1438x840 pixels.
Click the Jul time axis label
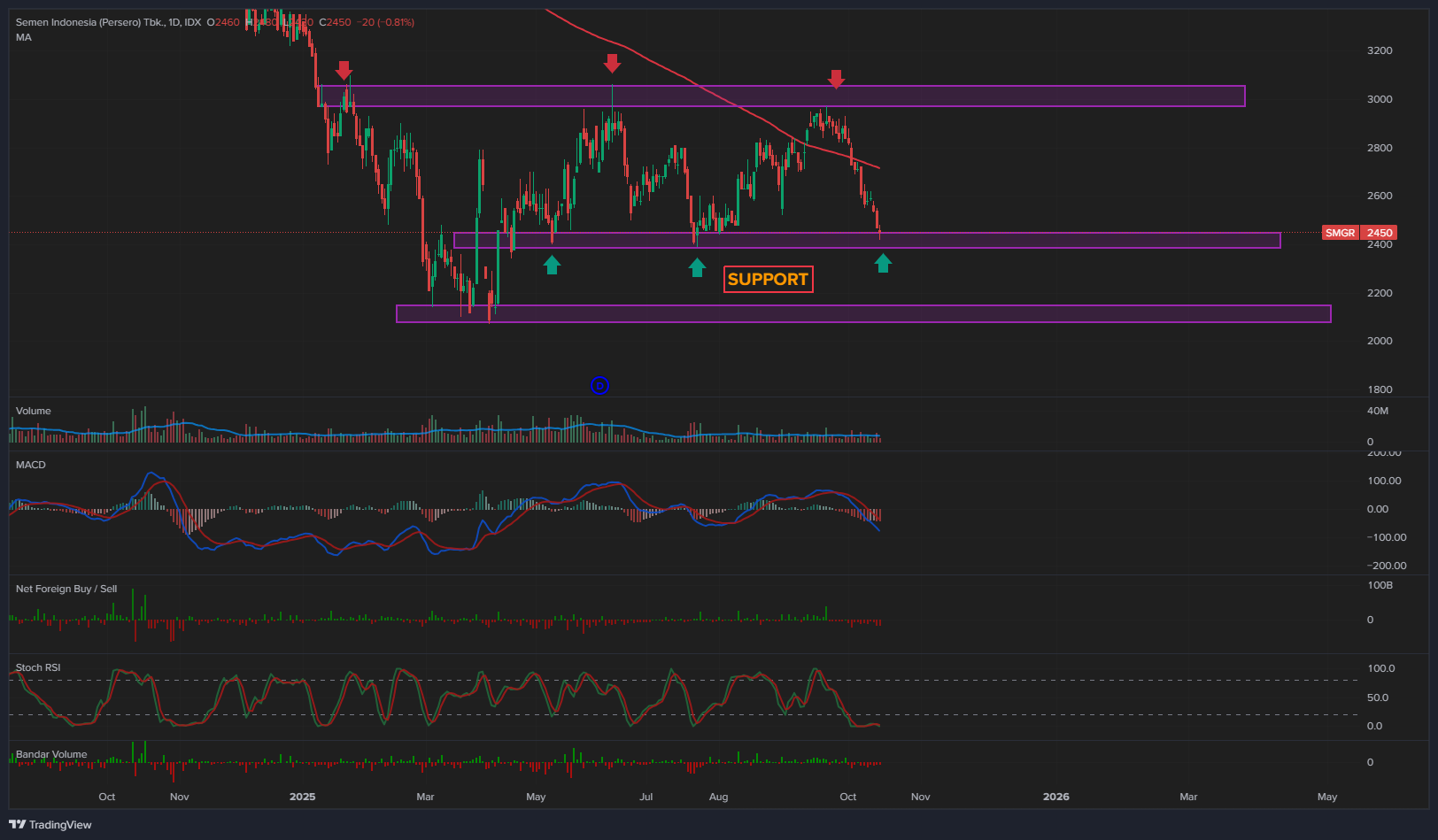tap(646, 797)
